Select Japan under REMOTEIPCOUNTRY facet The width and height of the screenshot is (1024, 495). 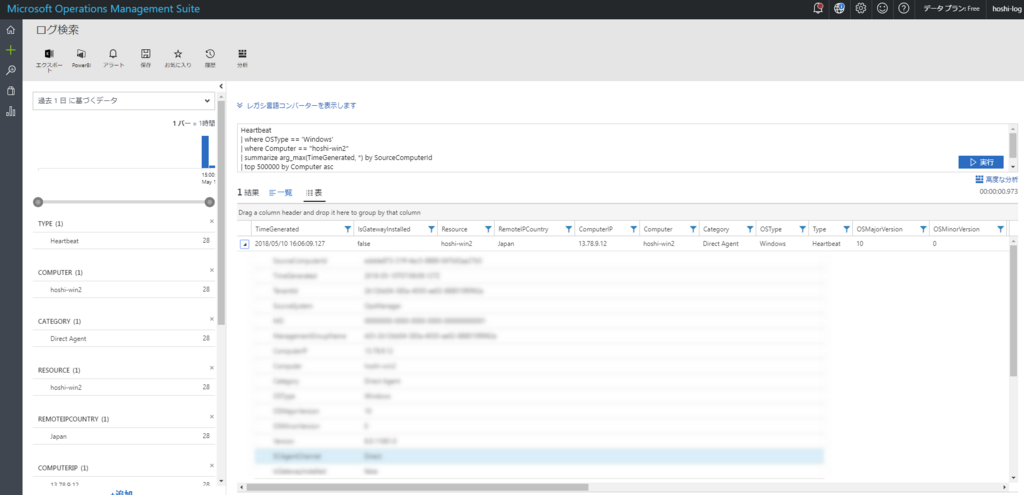[x=59, y=436]
